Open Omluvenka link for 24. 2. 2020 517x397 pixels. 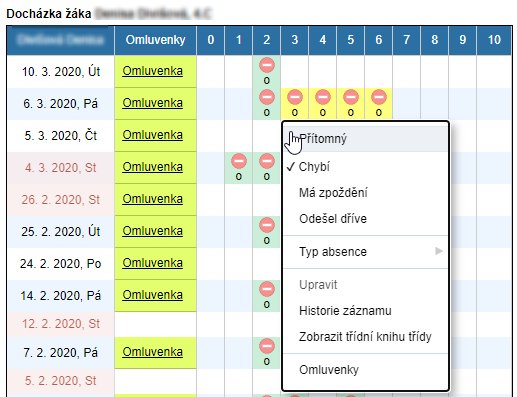point(153,263)
